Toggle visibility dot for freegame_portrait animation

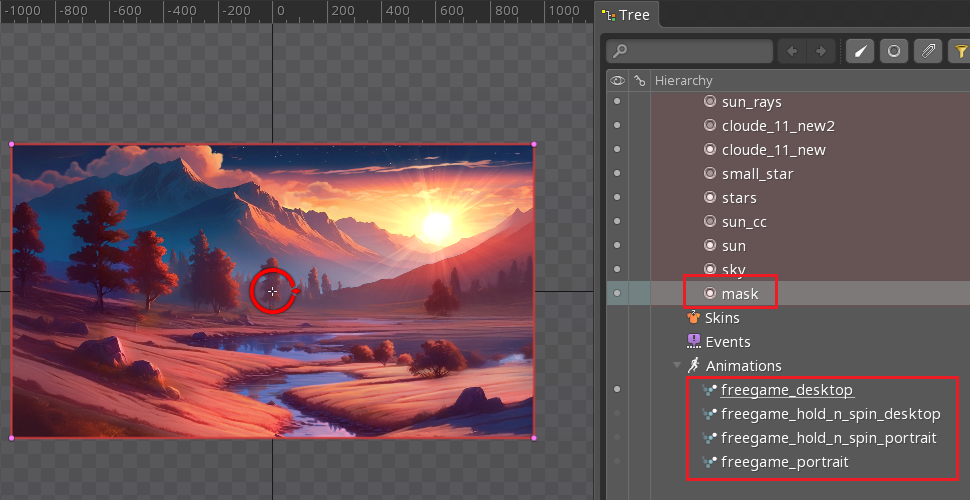pyautogui.click(x=617, y=462)
